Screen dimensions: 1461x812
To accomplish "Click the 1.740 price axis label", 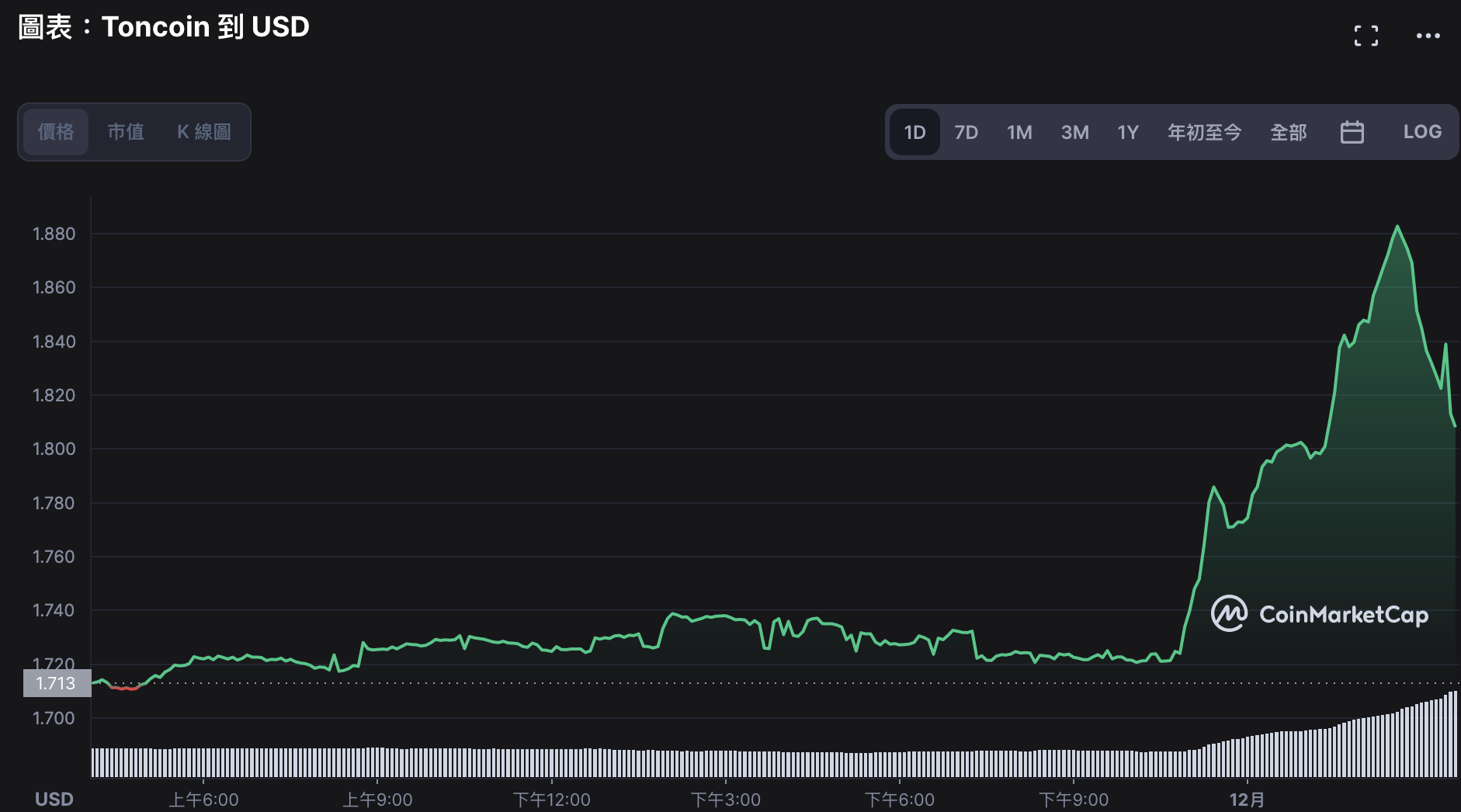I will 54,610.
